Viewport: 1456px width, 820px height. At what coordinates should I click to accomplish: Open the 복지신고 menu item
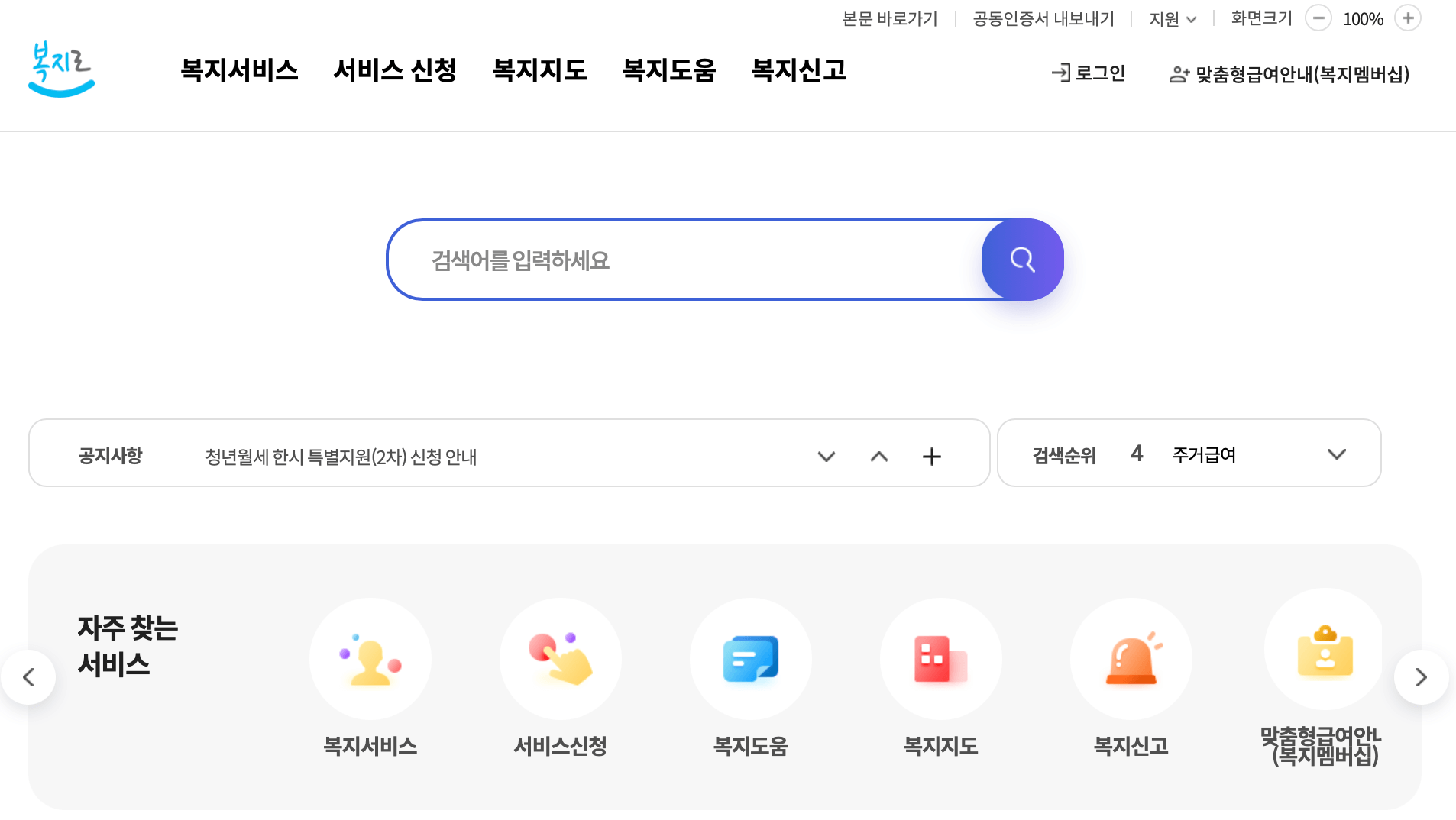point(798,70)
